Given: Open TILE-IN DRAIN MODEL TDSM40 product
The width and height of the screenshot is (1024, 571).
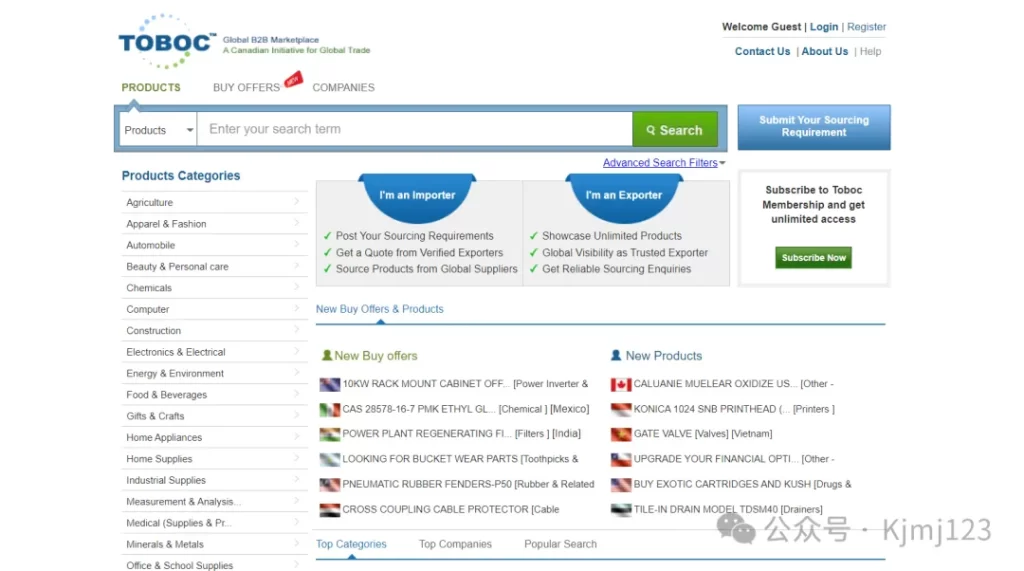Looking at the screenshot, I should tap(728, 510).
